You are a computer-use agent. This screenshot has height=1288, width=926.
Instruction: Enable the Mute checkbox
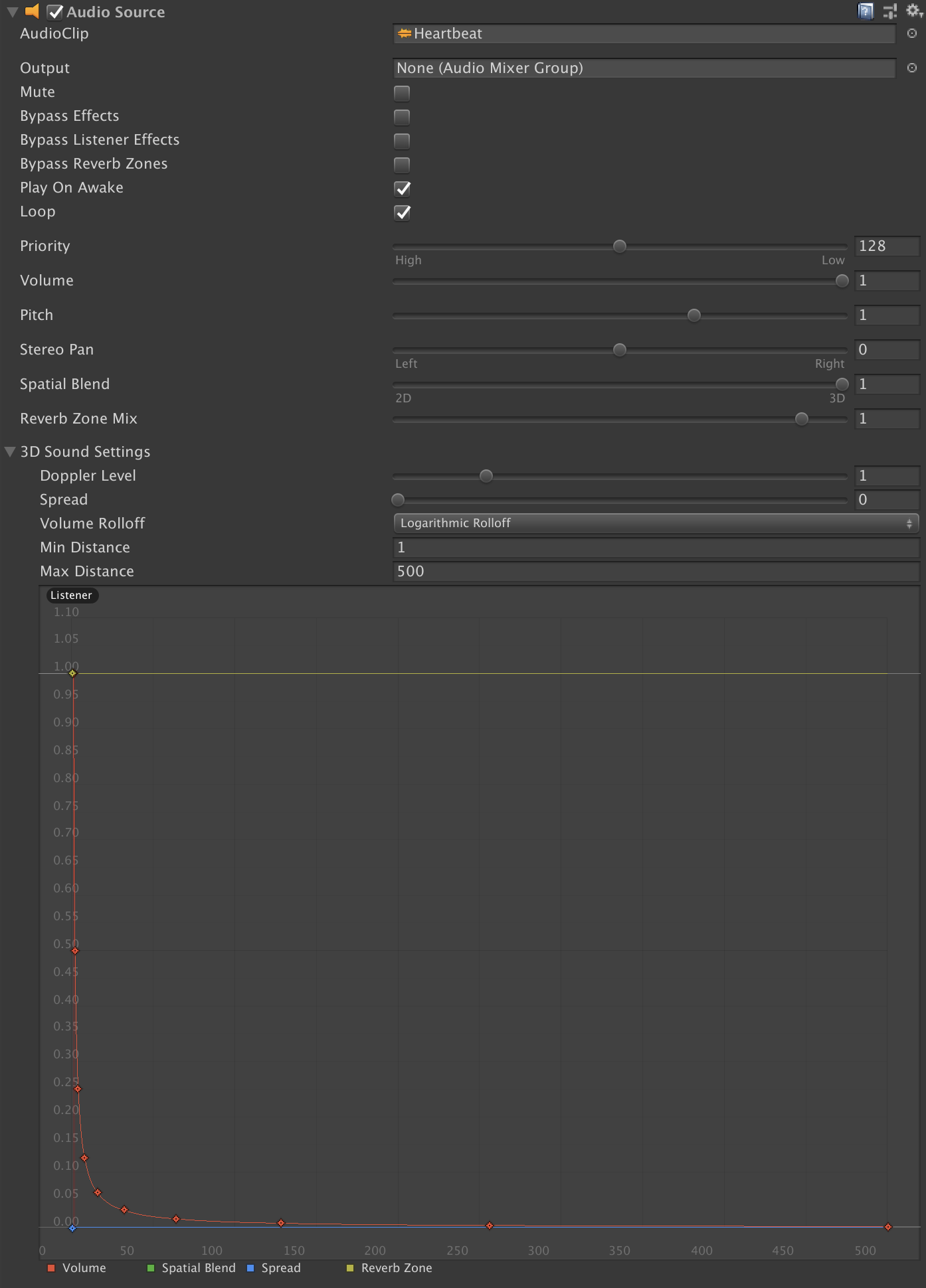tap(402, 93)
